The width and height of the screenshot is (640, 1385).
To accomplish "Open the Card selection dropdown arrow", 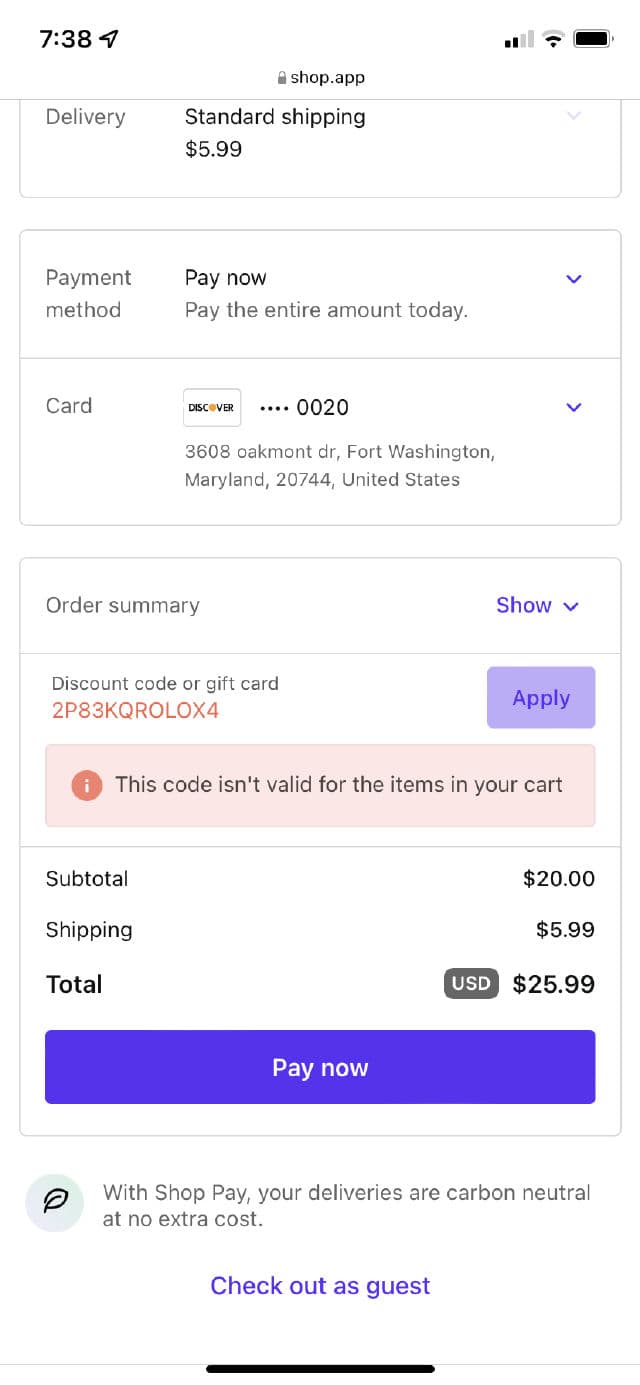I will 574,407.
